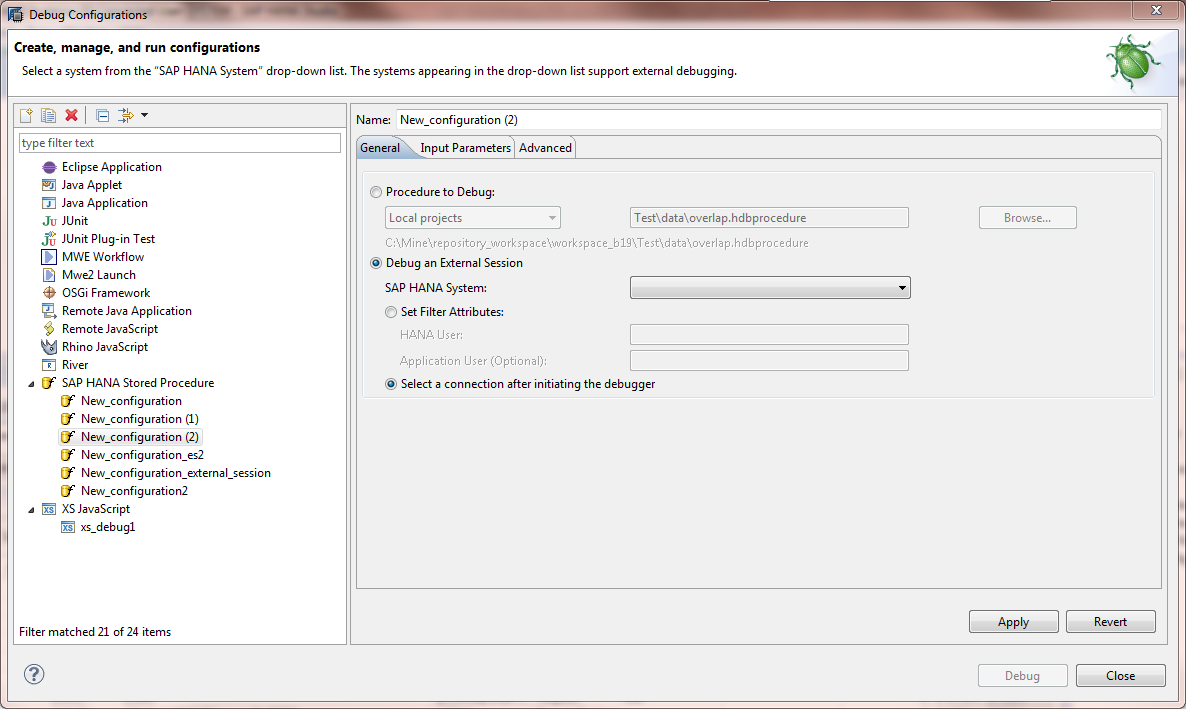Image resolution: width=1186 pixels, height=709 pixels.
Task: Collapse the XS JavaScript tree node
Action: tap(30, 509)
